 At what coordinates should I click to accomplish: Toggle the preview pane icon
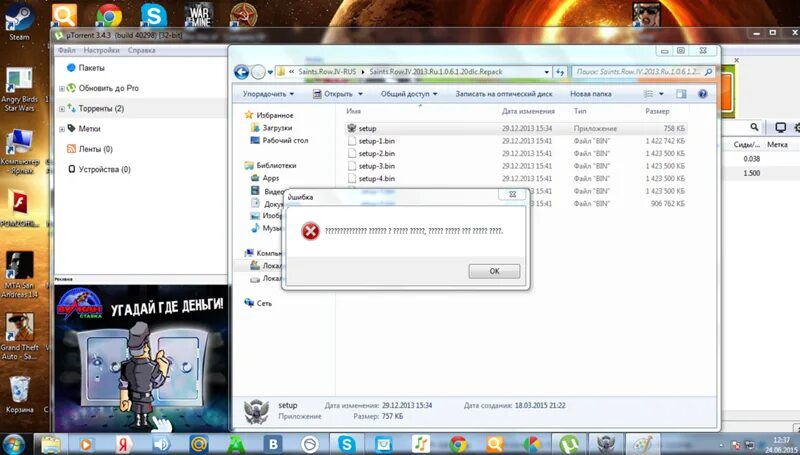681,94
